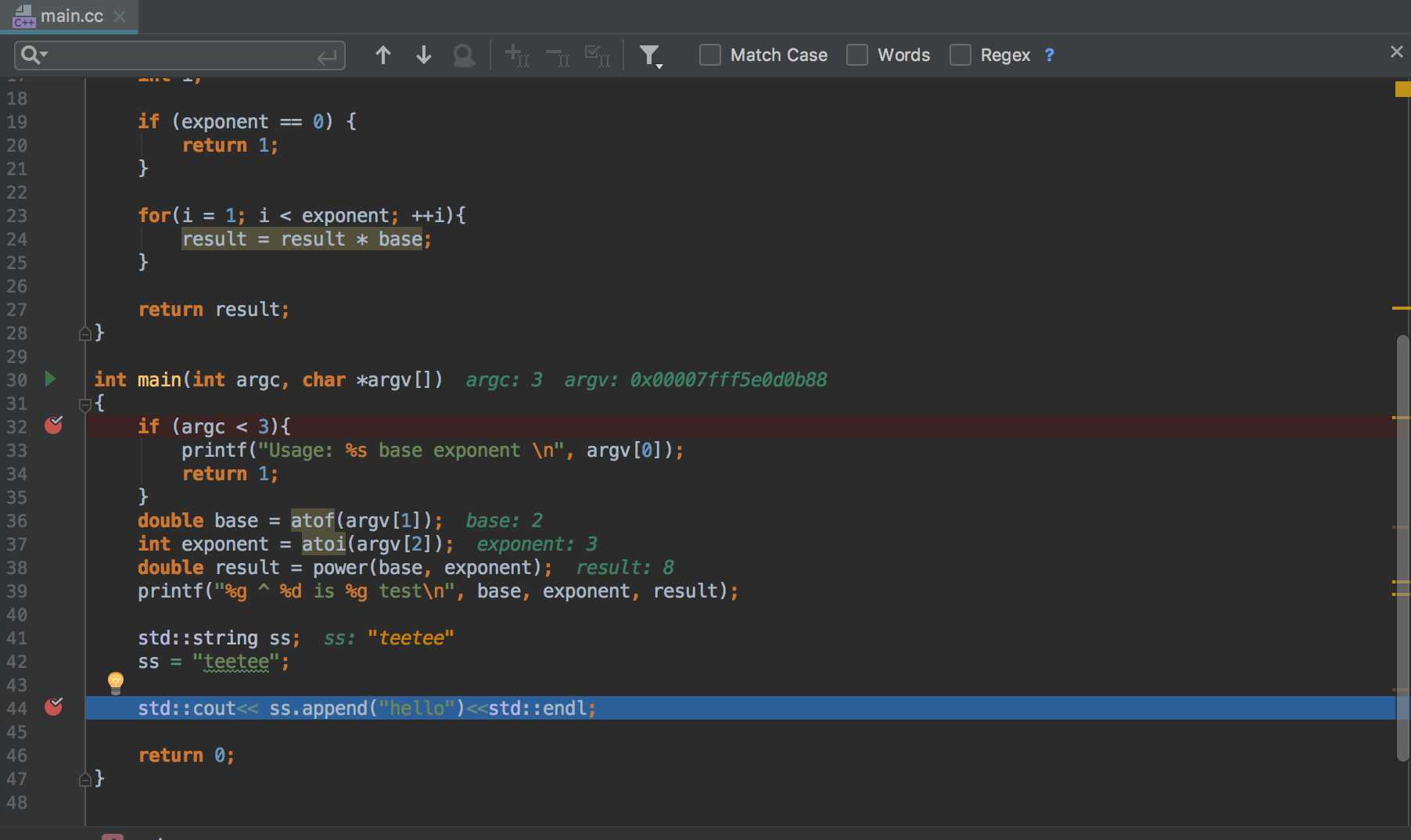Collapse main function at line 31 fold marker
1411x840 pixels.
pos(85,404)
